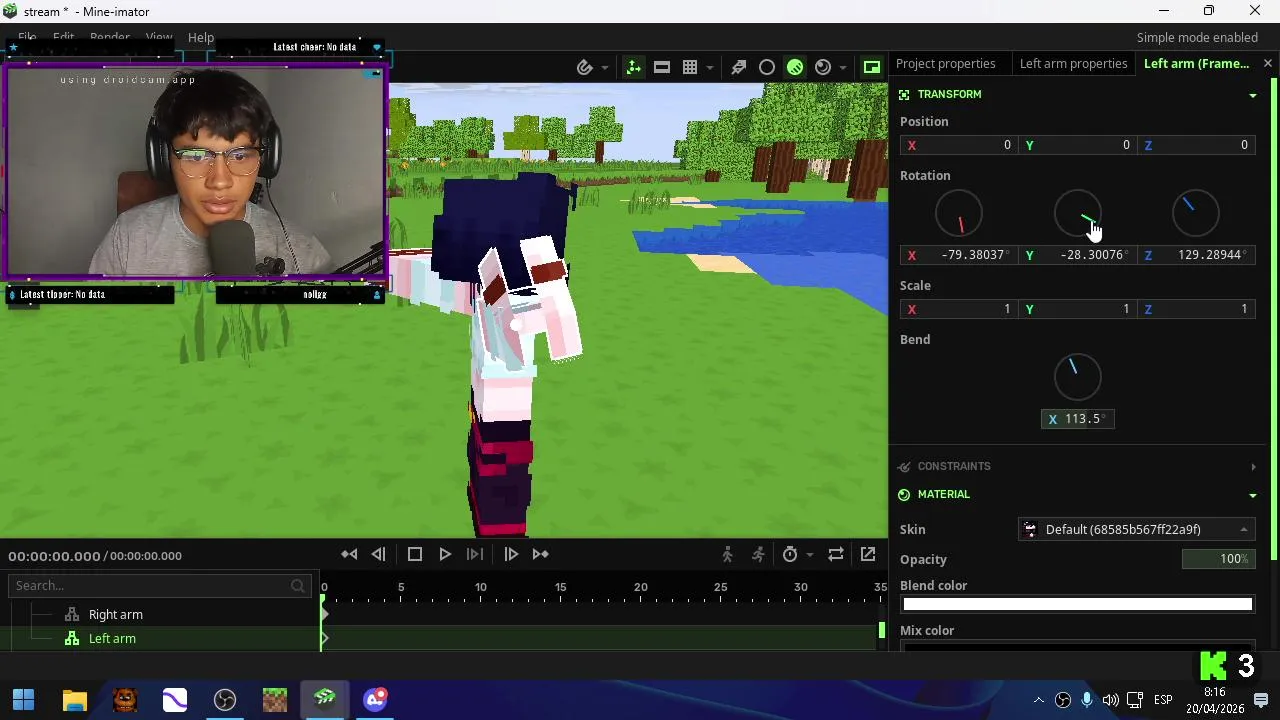Screen dimensions: 1280x720
Task: Click the green Y rotation dial
Action: (1077, 213)
